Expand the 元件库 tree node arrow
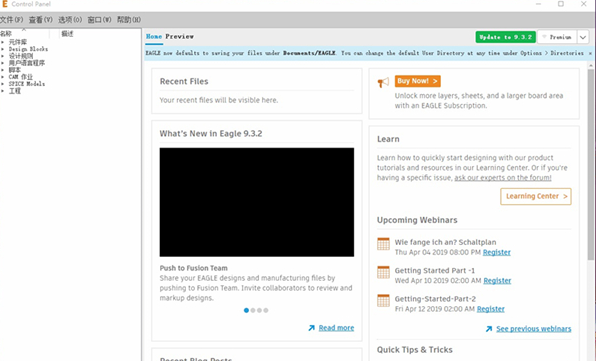 coord(3,42)
